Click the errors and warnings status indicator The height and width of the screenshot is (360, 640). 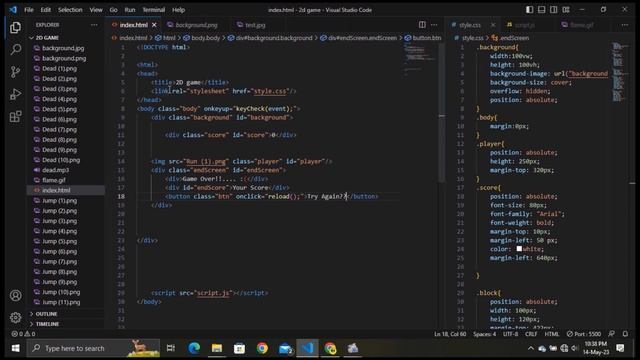tap(23, 334)
